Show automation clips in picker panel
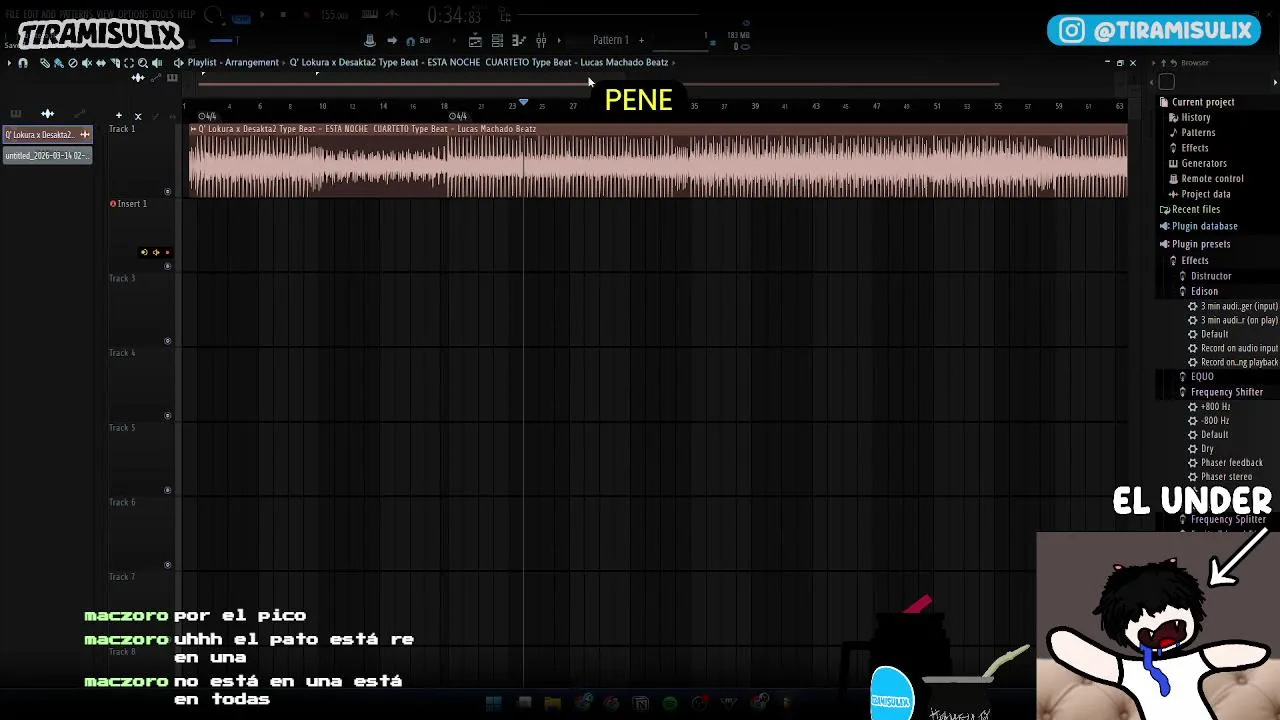 pos(80,114)
